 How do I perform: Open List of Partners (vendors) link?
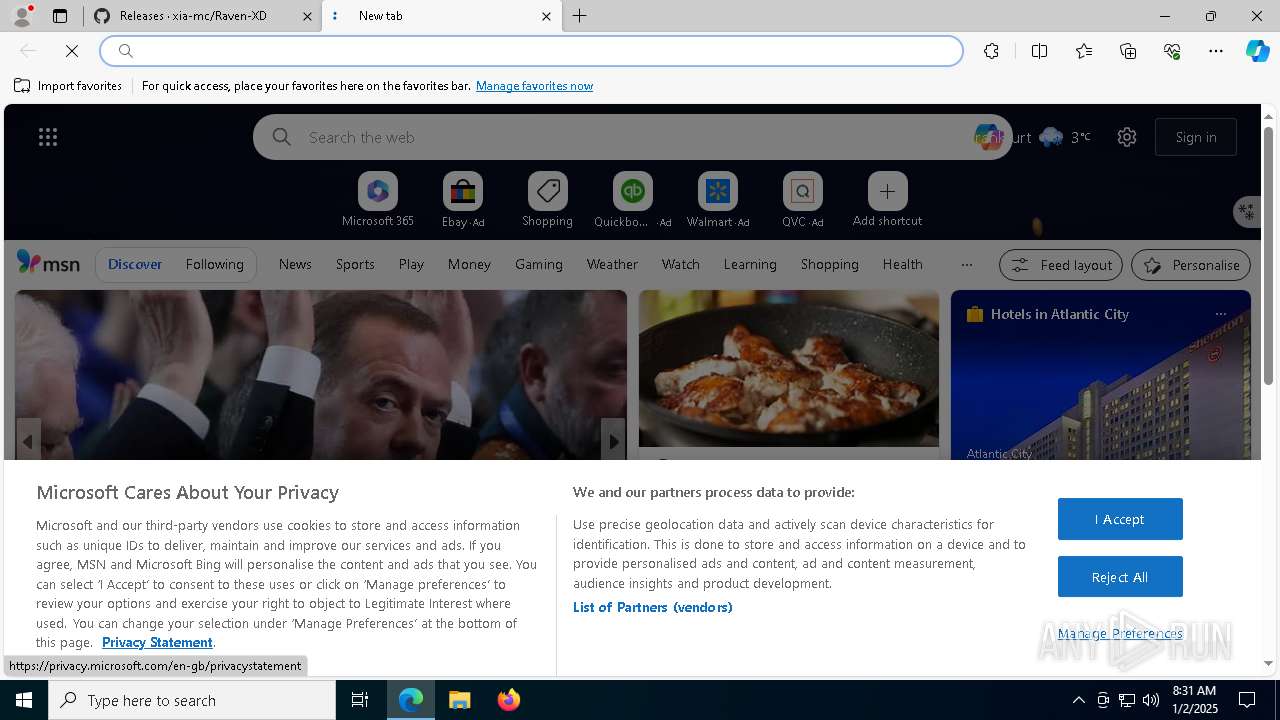click(x=652, y=607)
